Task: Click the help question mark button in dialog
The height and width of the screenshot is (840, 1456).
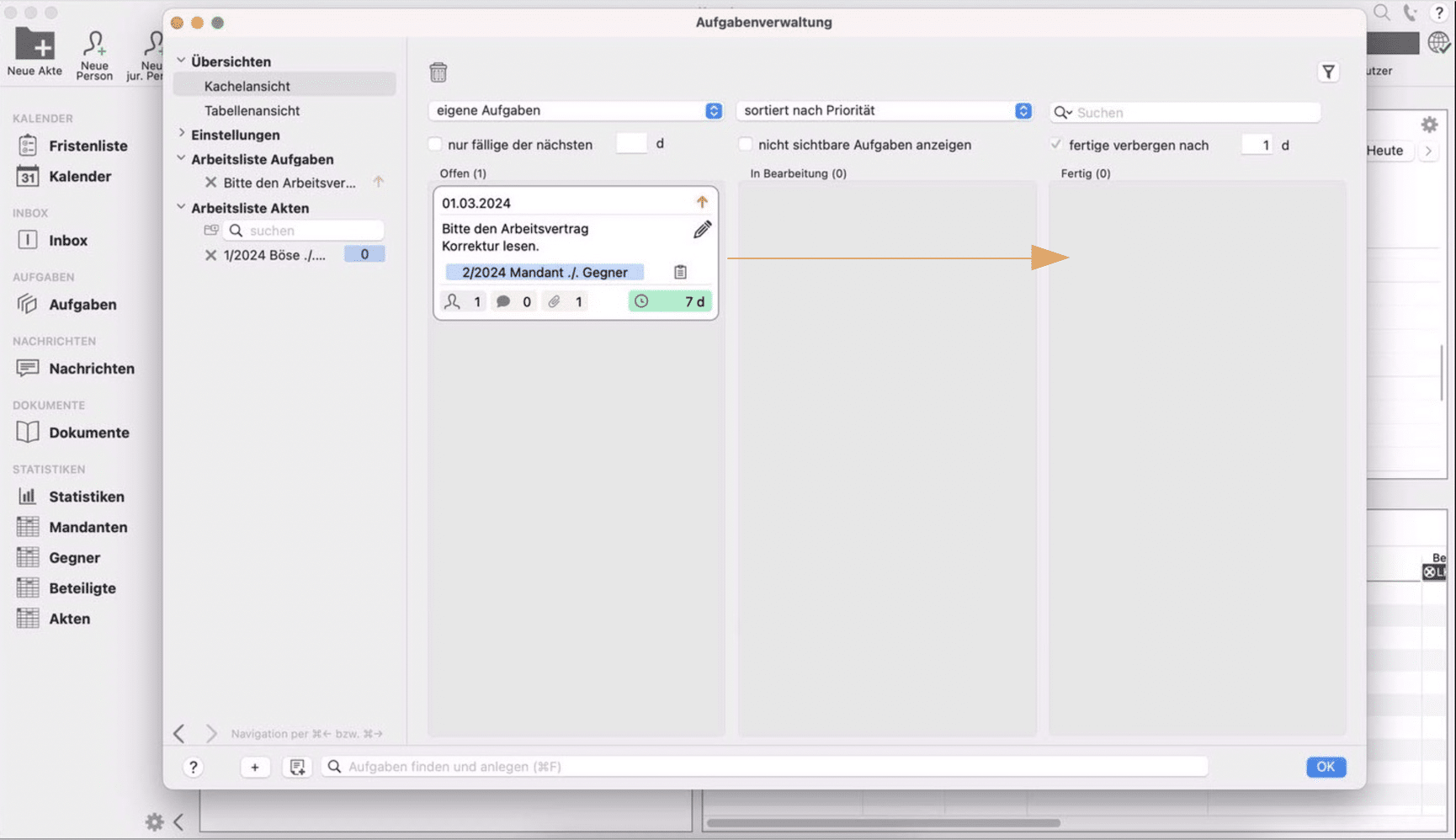Action: pos(194,767)
